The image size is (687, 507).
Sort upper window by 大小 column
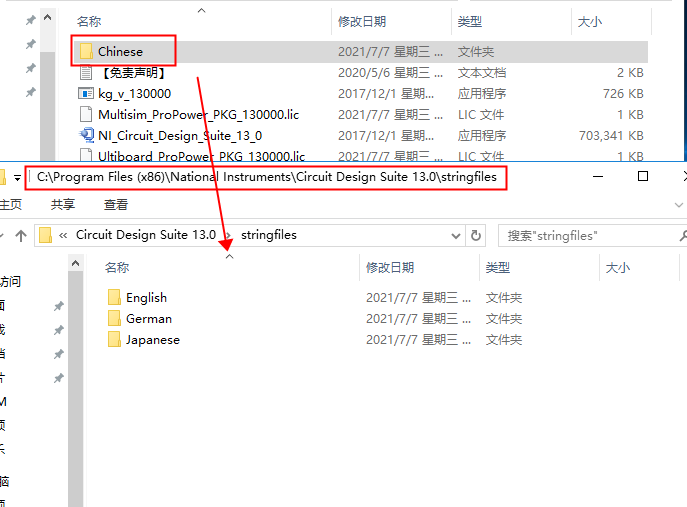click(590, 21)
